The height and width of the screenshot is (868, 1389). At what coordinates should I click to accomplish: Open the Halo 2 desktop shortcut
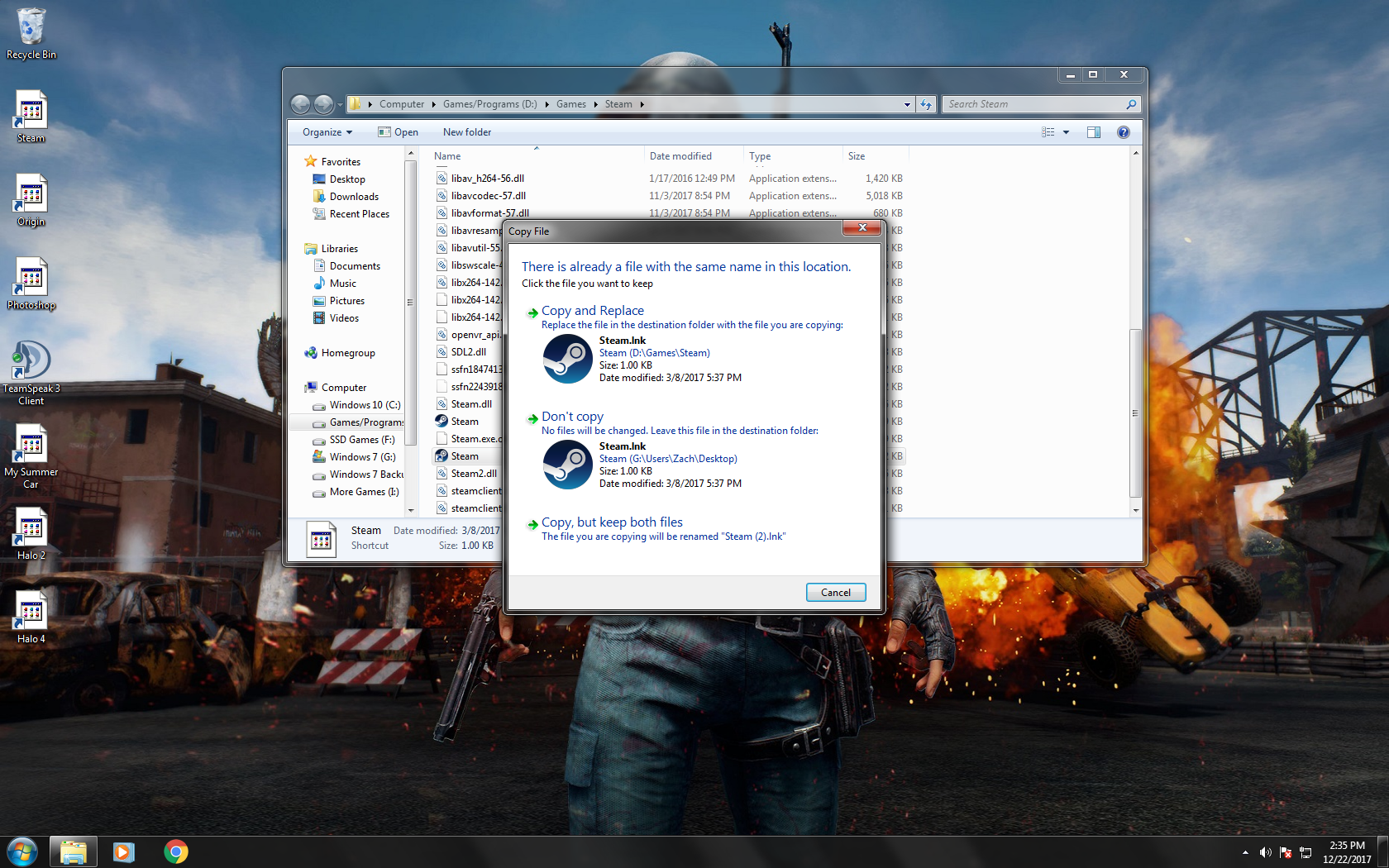[x=31, y=534]
